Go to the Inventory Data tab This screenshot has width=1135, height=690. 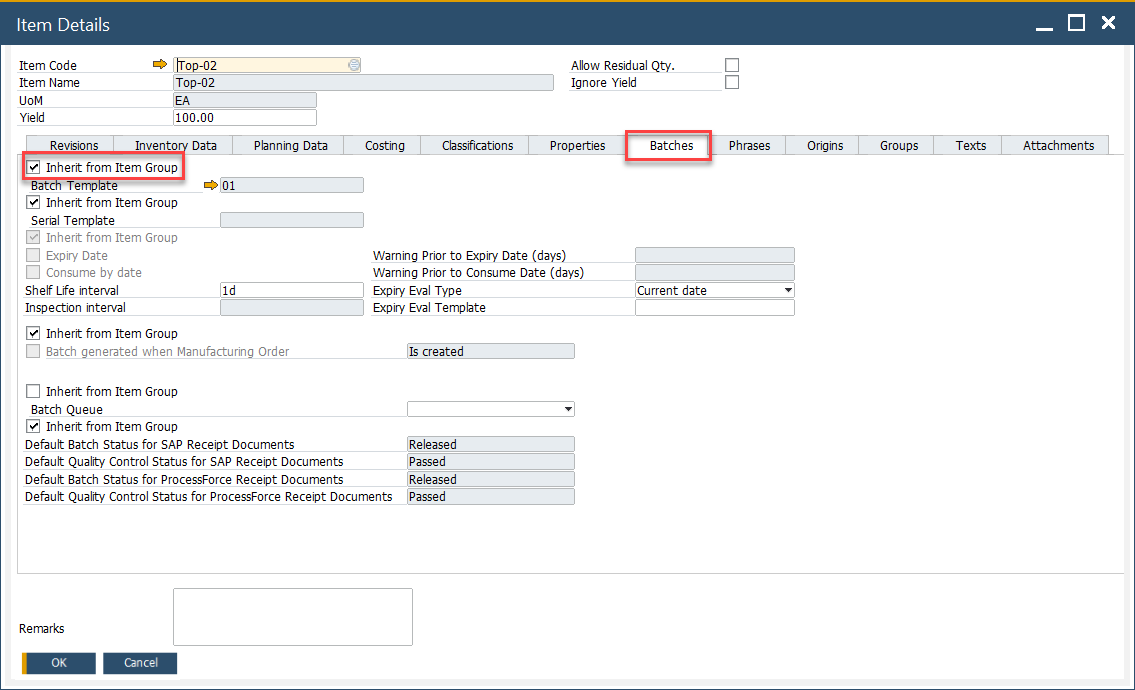click(x=176, y=146)
